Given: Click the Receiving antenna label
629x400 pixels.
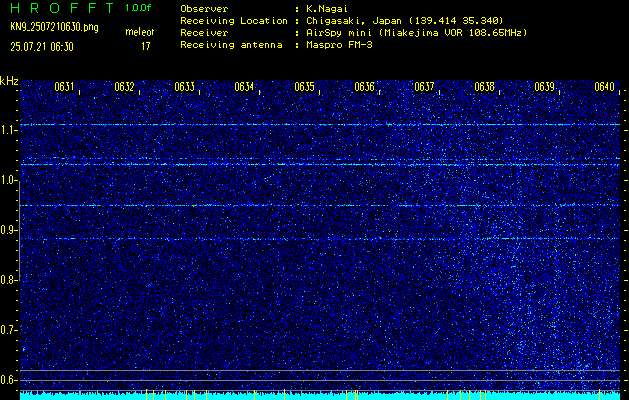Looking at the screenshot, I should pos(231,45).
